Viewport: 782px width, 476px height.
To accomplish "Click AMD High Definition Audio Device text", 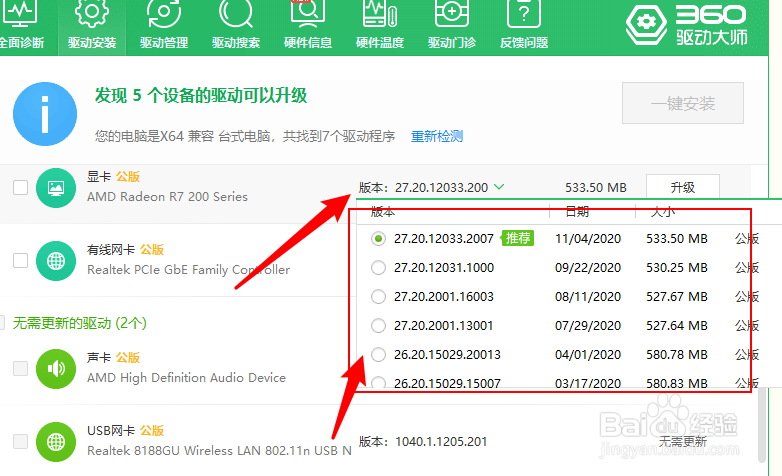I will [186, 378].
